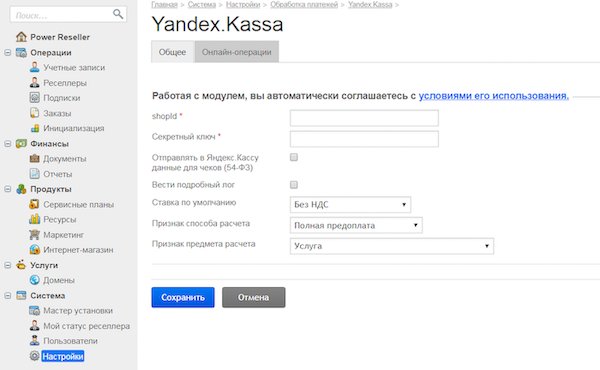This screenshot has height=370, width=600.
Task: Open the Интернет-магазин globe icon
Action: point(34,249)
